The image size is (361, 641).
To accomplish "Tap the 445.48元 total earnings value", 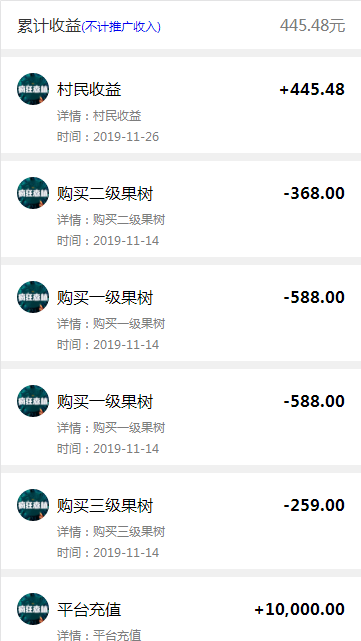I will click(x=312, y=26).
